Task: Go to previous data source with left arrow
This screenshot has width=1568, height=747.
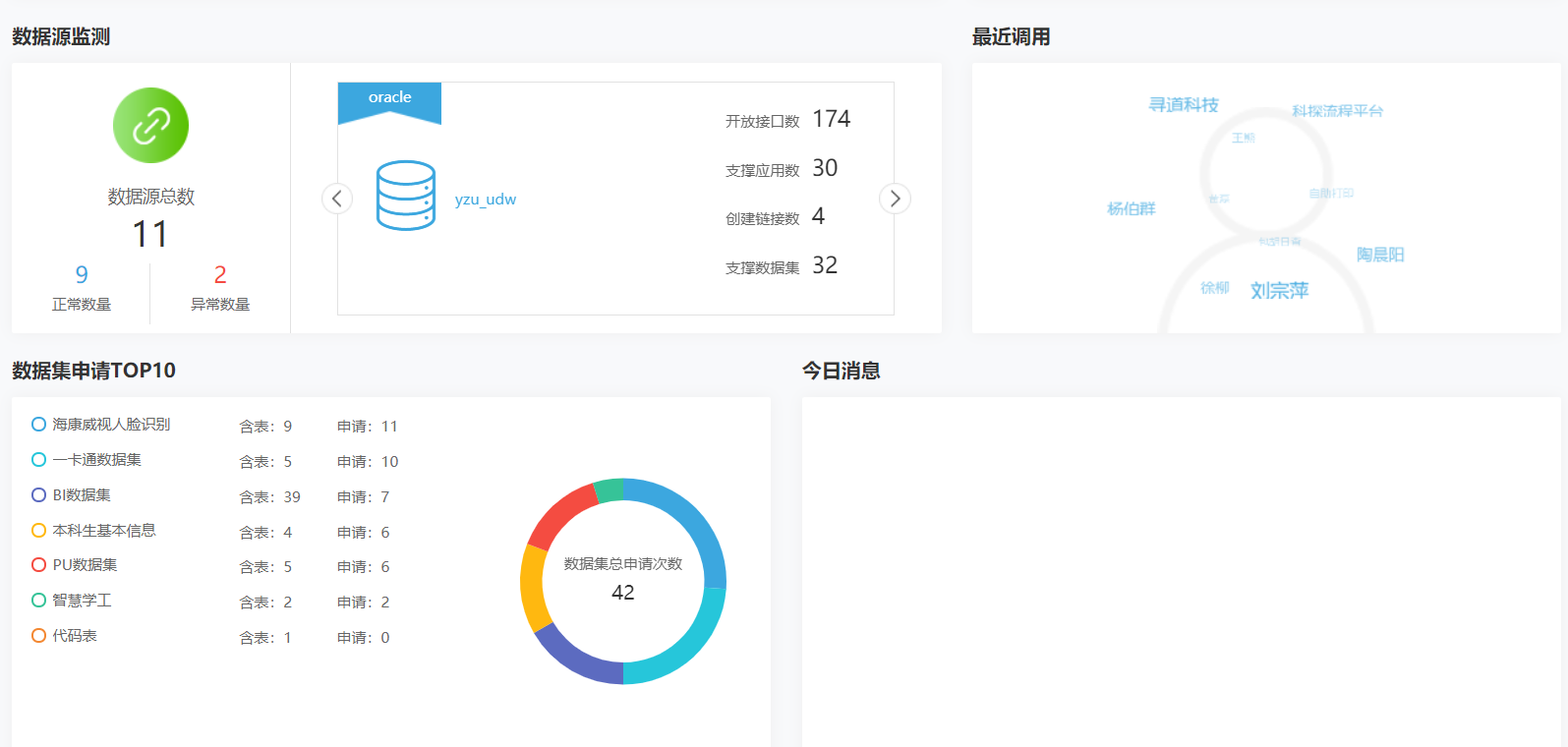Action: point(337,199)
